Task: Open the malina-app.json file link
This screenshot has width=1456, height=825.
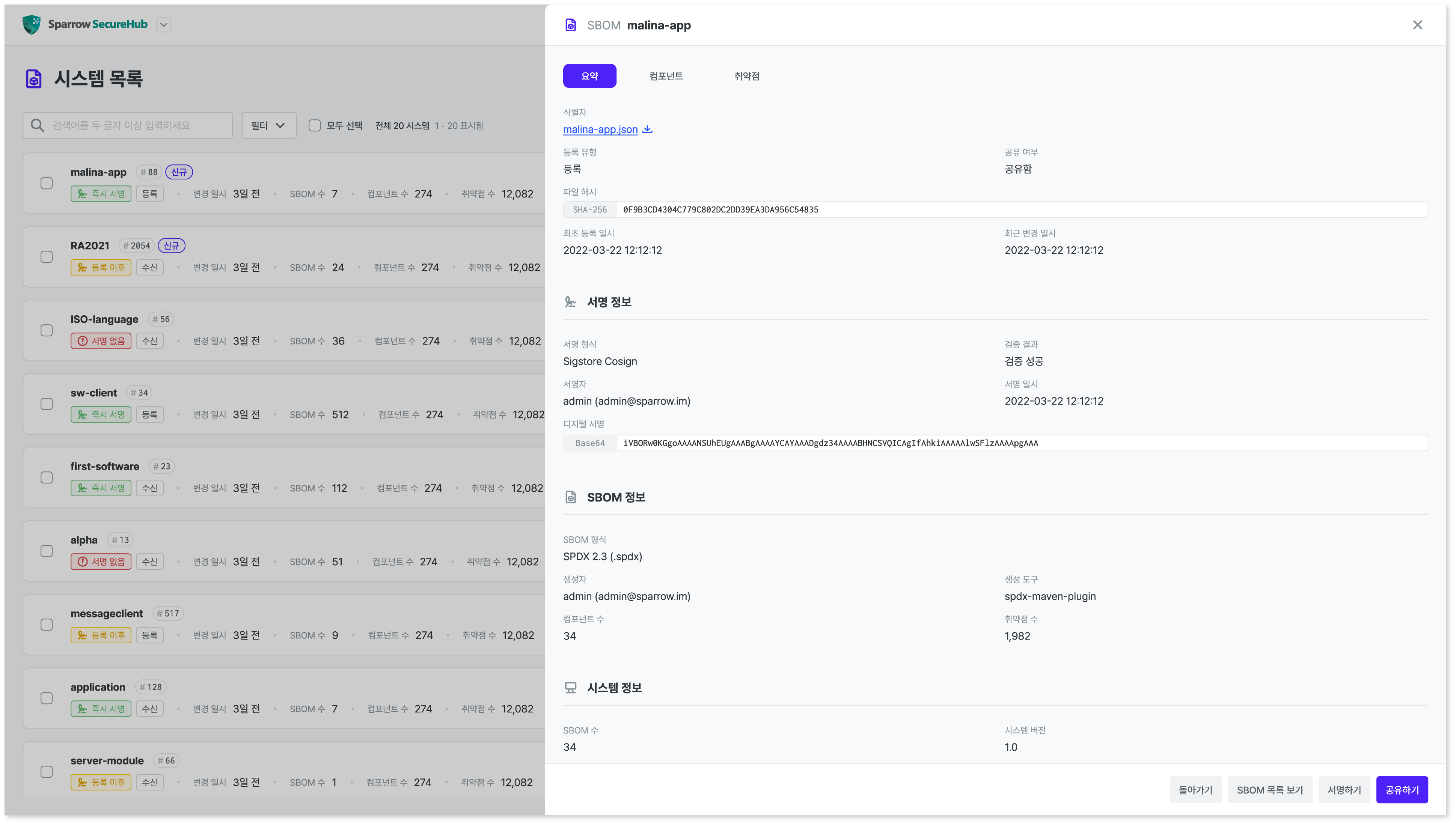Action: [x=600, y=129]
